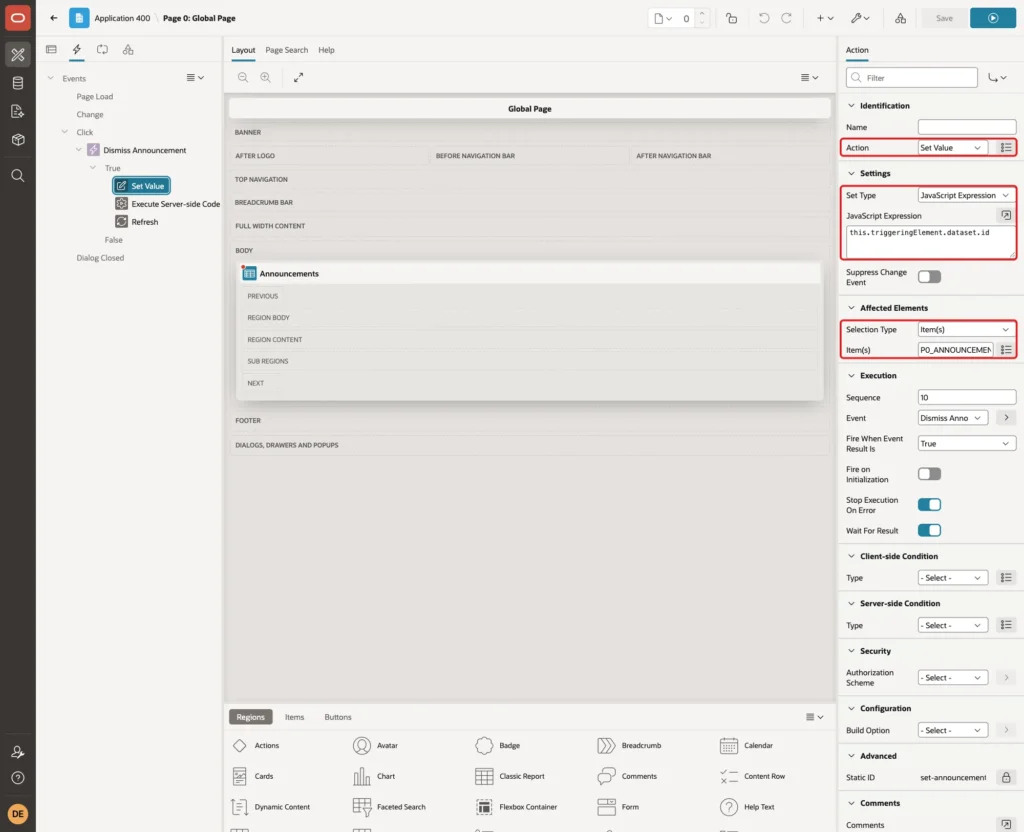This screenshot has height=832, width=1024.
Task: Zoom in the layout view
Action: pyautogui.click(x=266, y=77)
